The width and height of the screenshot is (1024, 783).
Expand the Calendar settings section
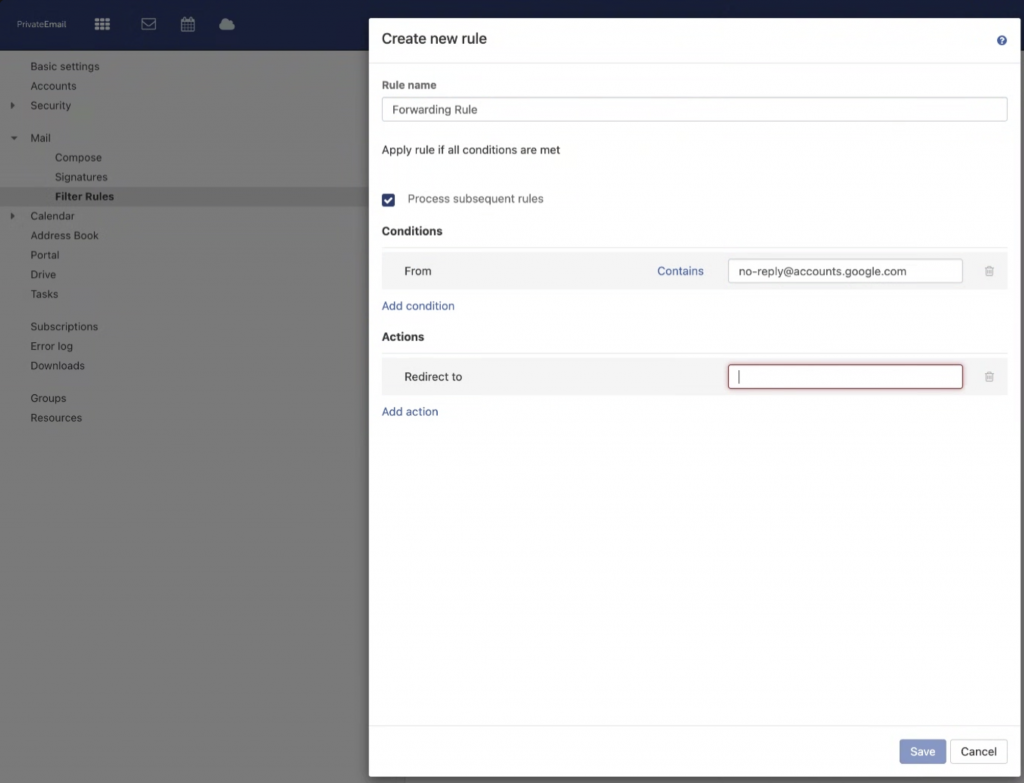tap(13, 216)
